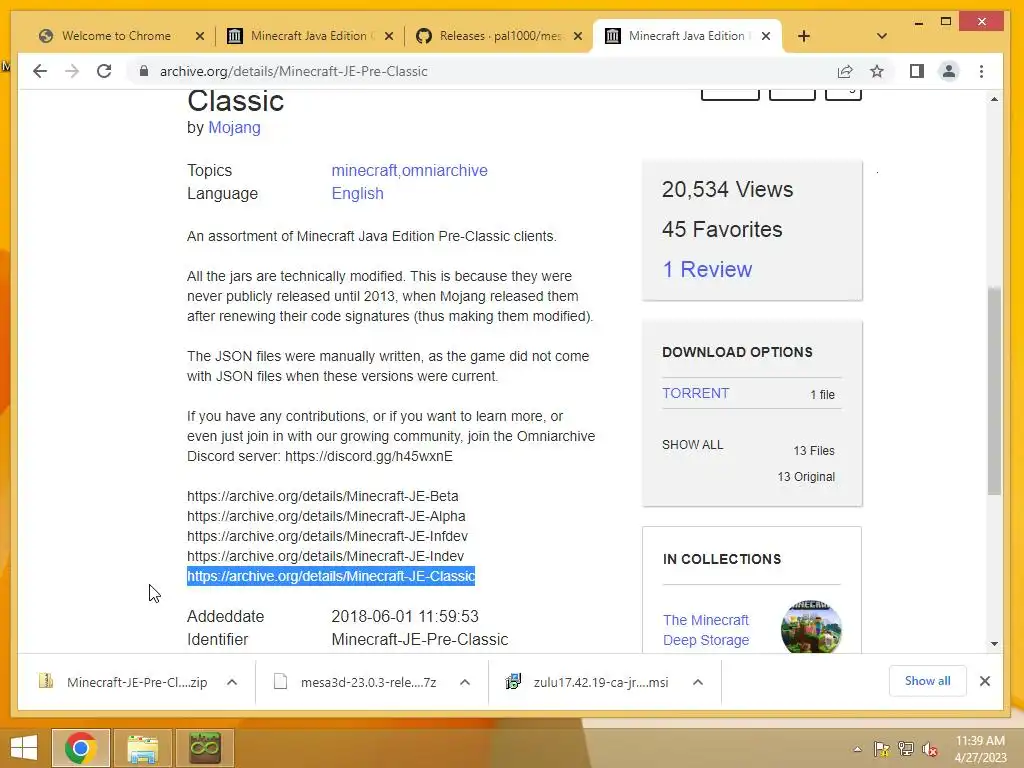Click the address bar URL field
The height and width of the screenshot is (768, 1024).
[x=293, y=71]
